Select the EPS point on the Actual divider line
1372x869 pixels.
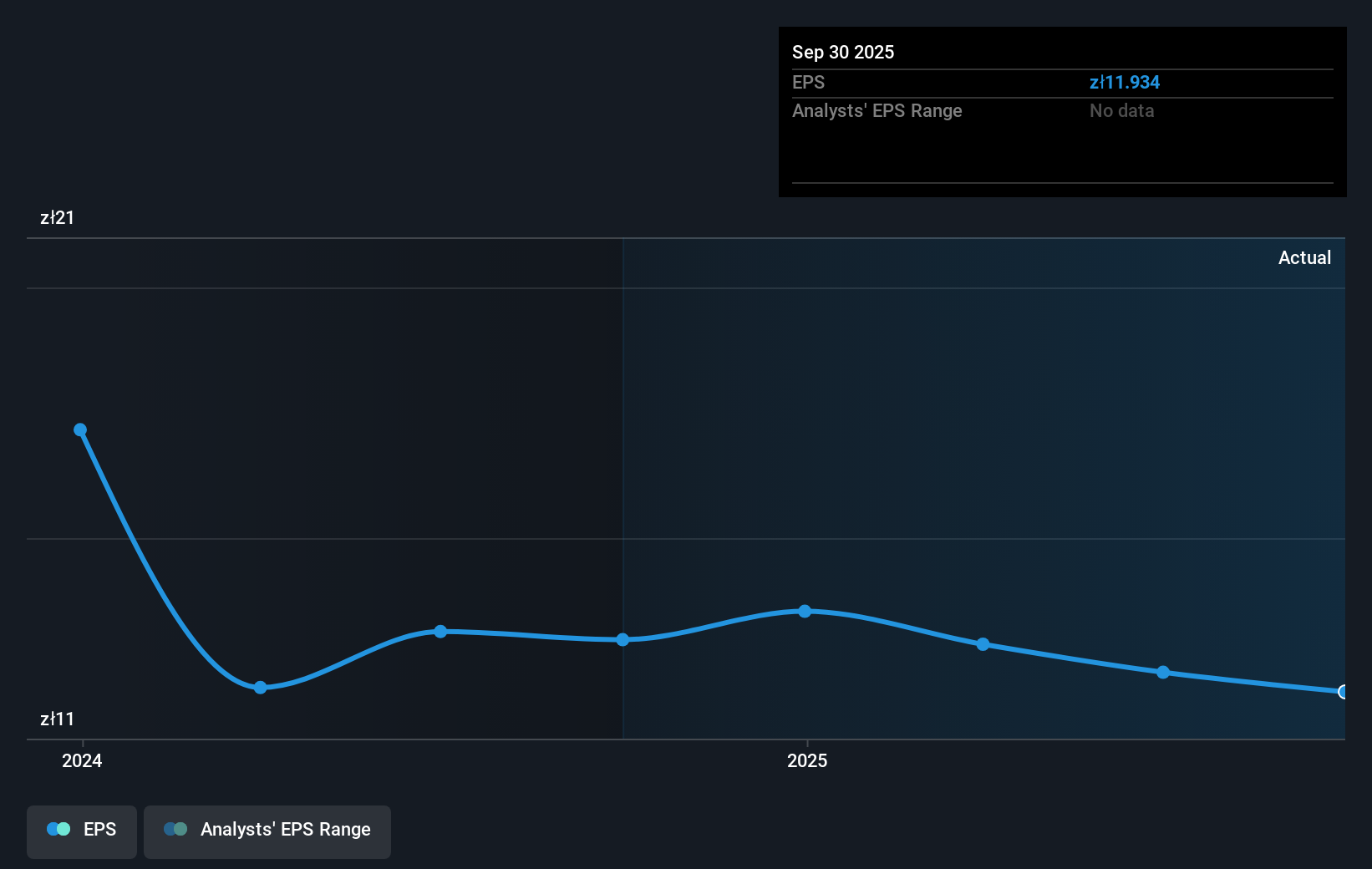click(x=622, y=639)
